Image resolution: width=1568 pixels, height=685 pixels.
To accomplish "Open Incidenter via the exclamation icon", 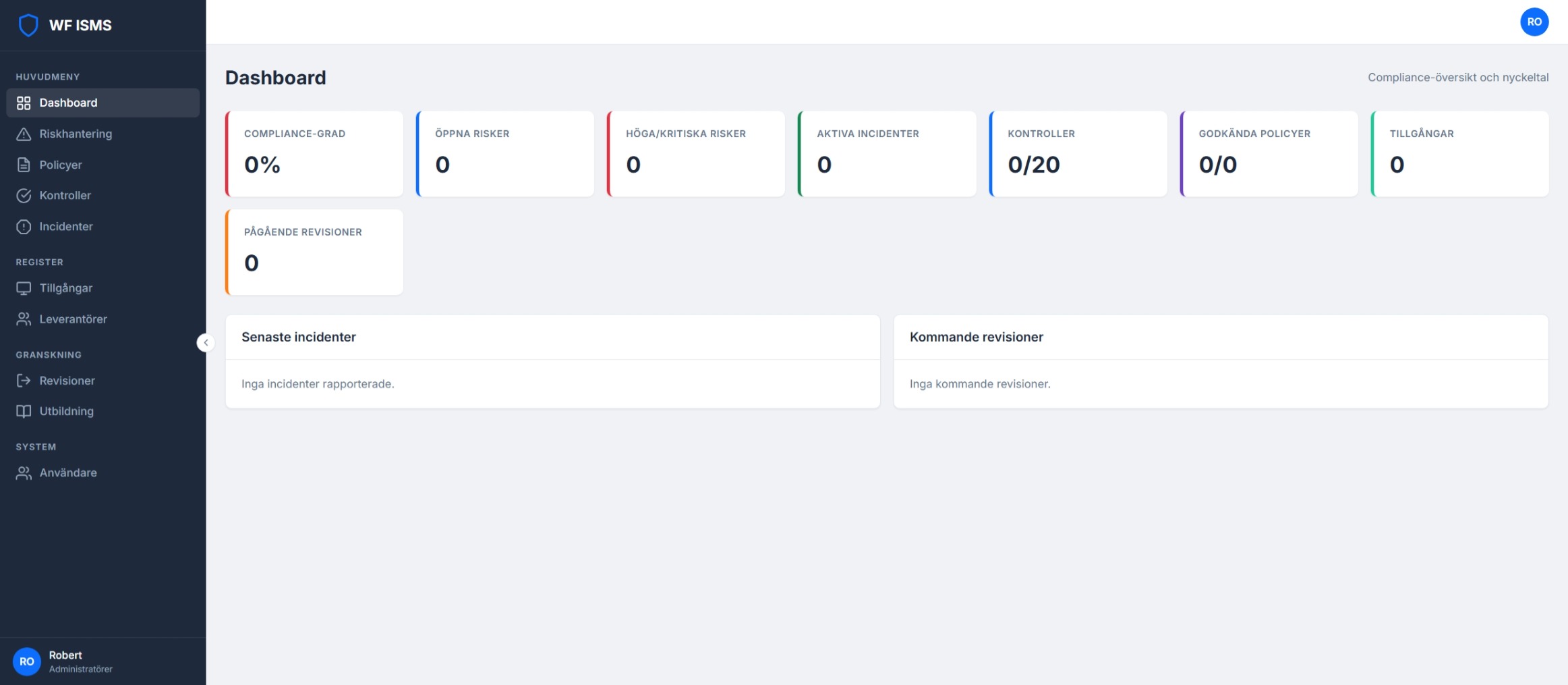I will tap(24, 227).
